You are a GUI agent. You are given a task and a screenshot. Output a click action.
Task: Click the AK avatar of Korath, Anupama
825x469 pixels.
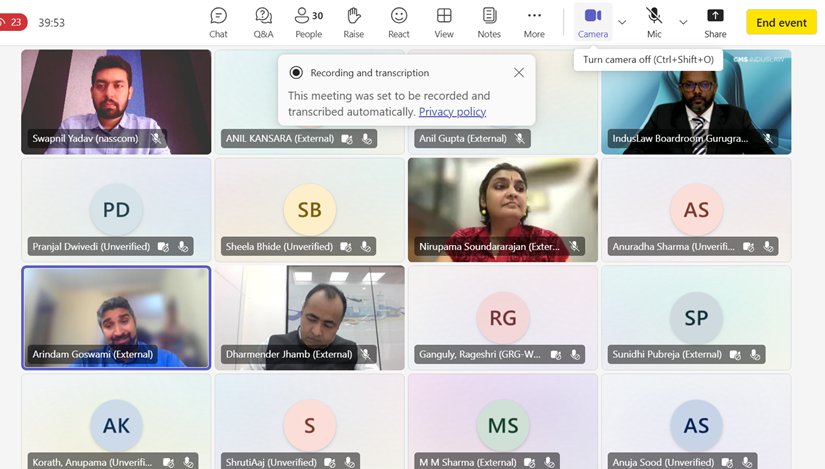[x=116, y=425]
